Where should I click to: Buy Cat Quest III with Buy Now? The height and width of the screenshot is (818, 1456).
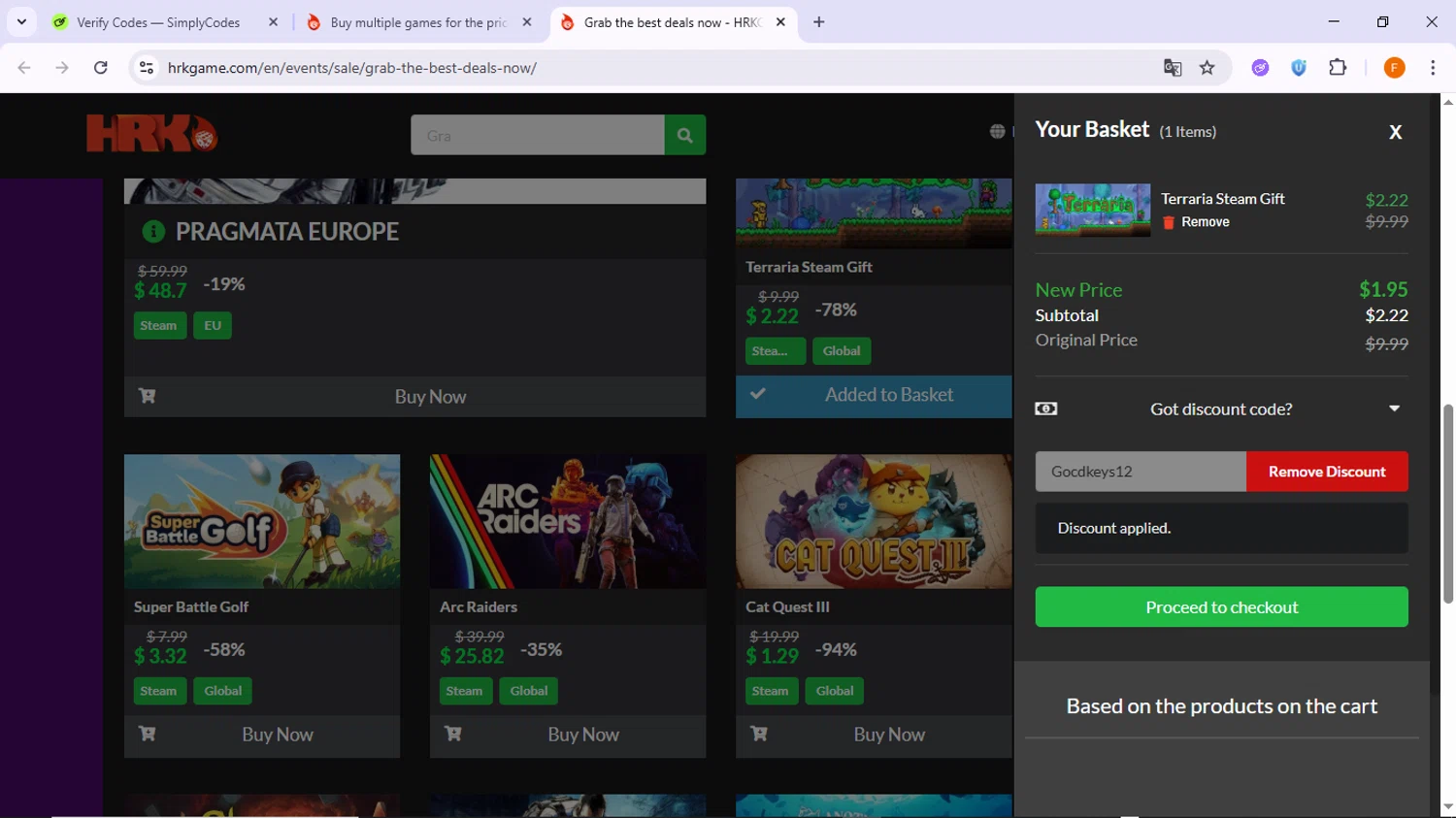(874, 735)
